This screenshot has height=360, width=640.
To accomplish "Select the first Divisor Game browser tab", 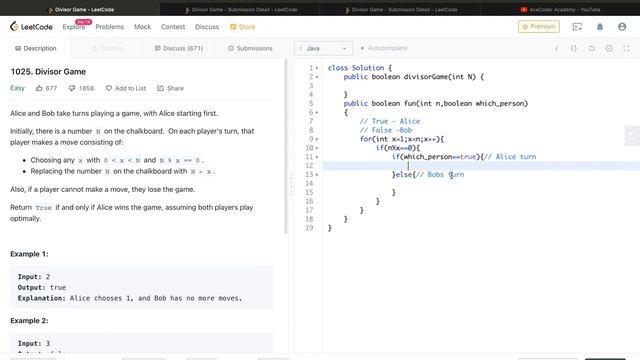I will coord(80,9).
